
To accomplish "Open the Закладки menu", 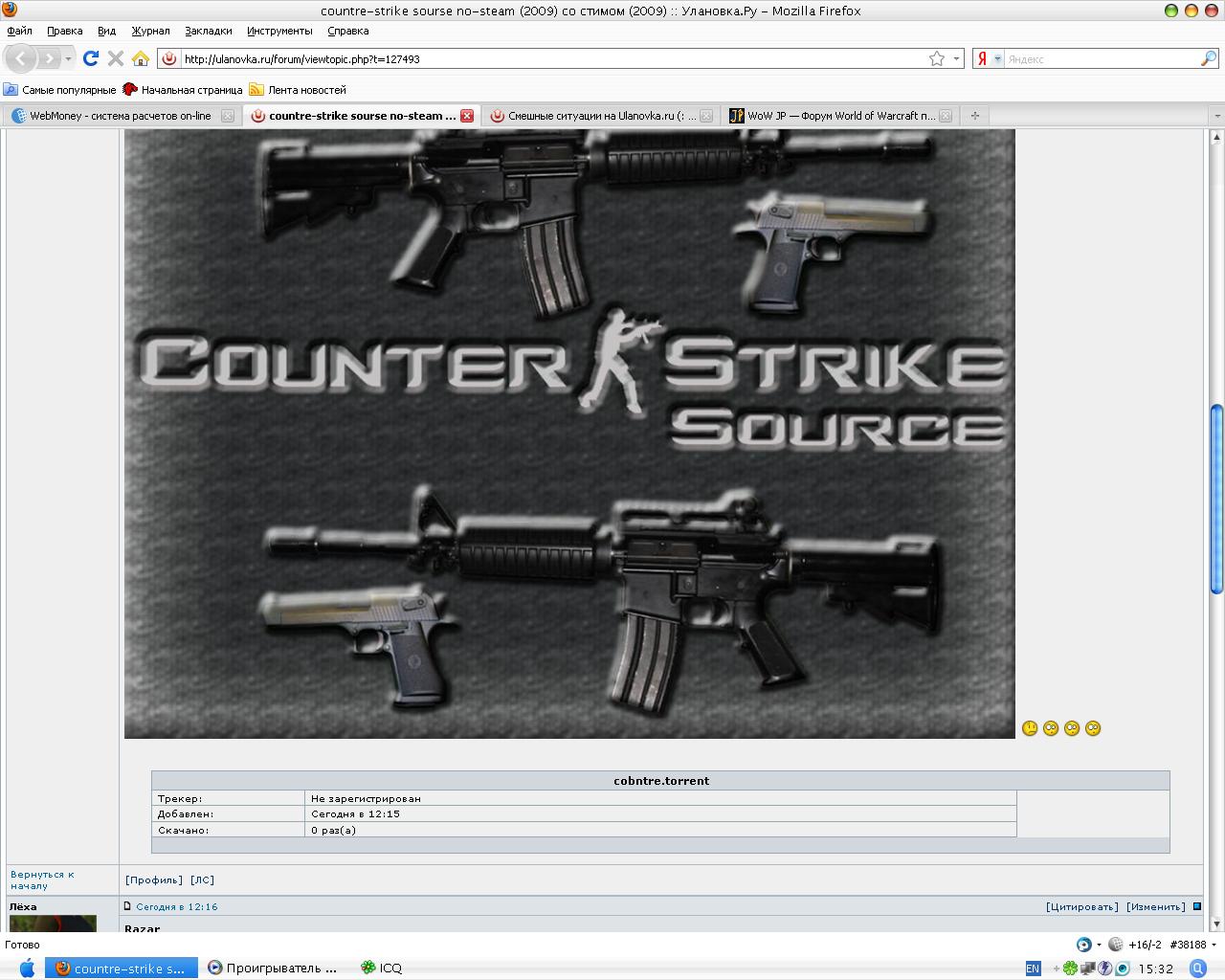I will tap(208, 31).
